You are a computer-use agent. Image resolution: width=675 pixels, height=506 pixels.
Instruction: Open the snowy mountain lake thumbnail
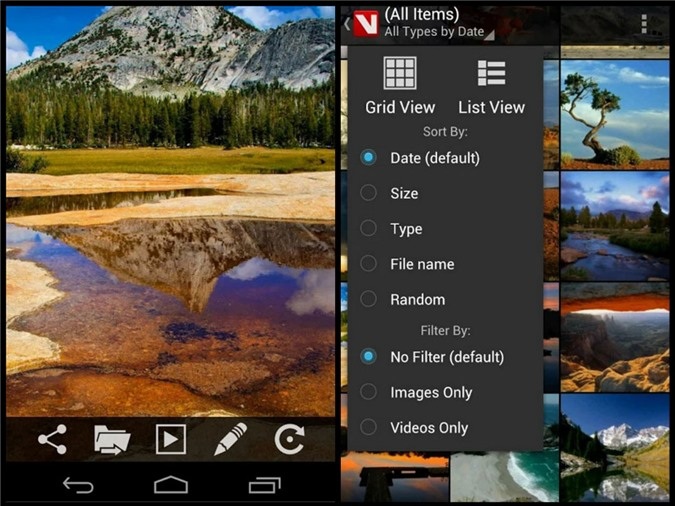[x=615, y=448]
